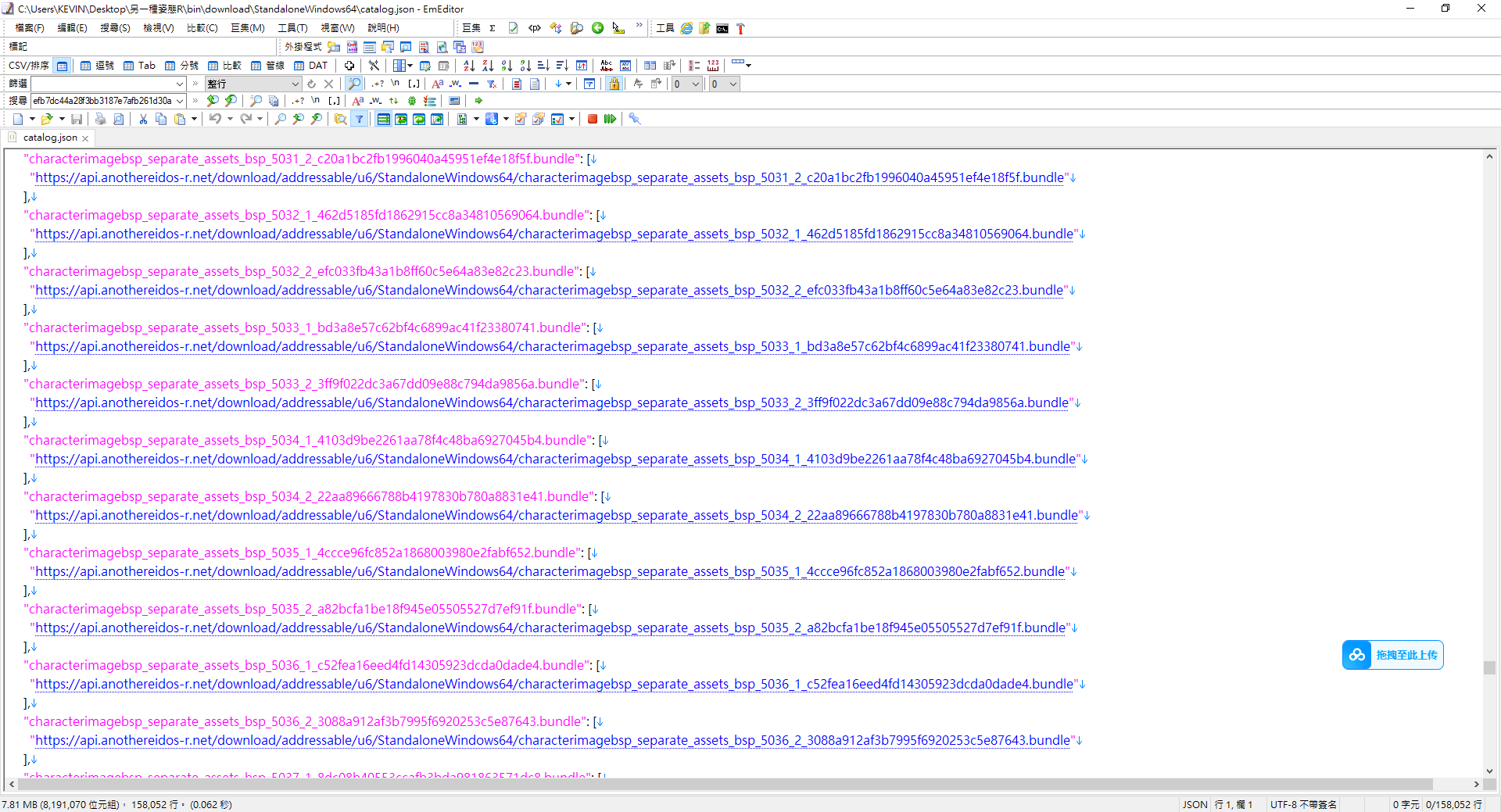The height and width of the screenshot is (812, 1501).
Task: Click the Cut scissors icon
Action: (143, 119)
